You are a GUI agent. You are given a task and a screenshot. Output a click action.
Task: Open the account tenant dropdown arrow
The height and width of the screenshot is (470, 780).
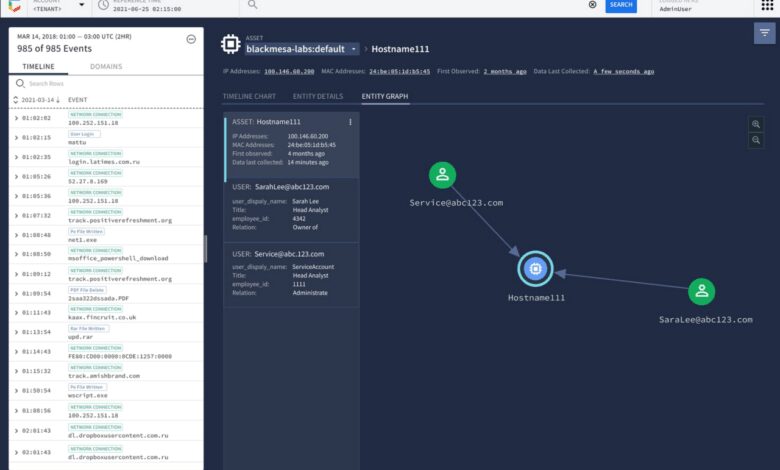[x=82, y=5]
